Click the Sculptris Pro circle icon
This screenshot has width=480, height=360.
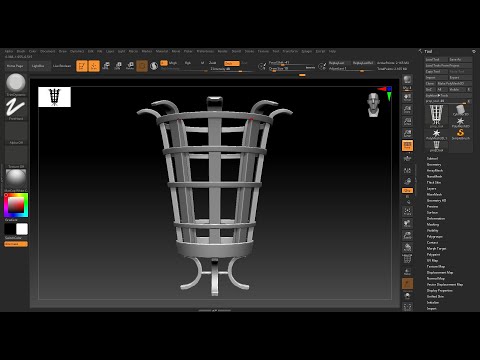coord(154,66)
